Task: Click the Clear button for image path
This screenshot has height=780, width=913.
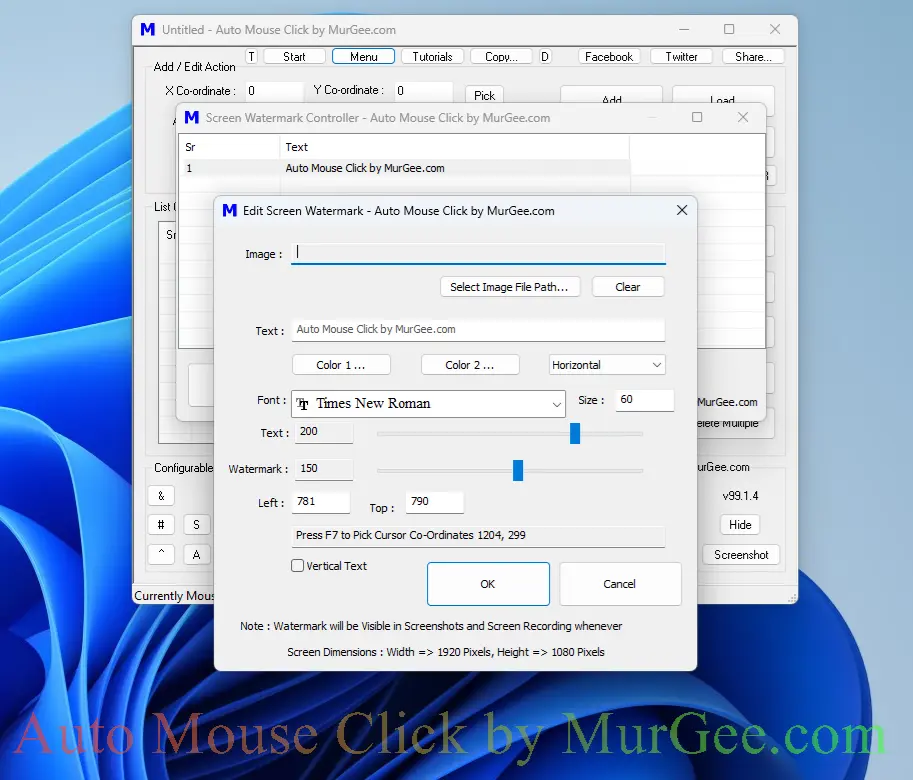Action: (x=628, y=287)
